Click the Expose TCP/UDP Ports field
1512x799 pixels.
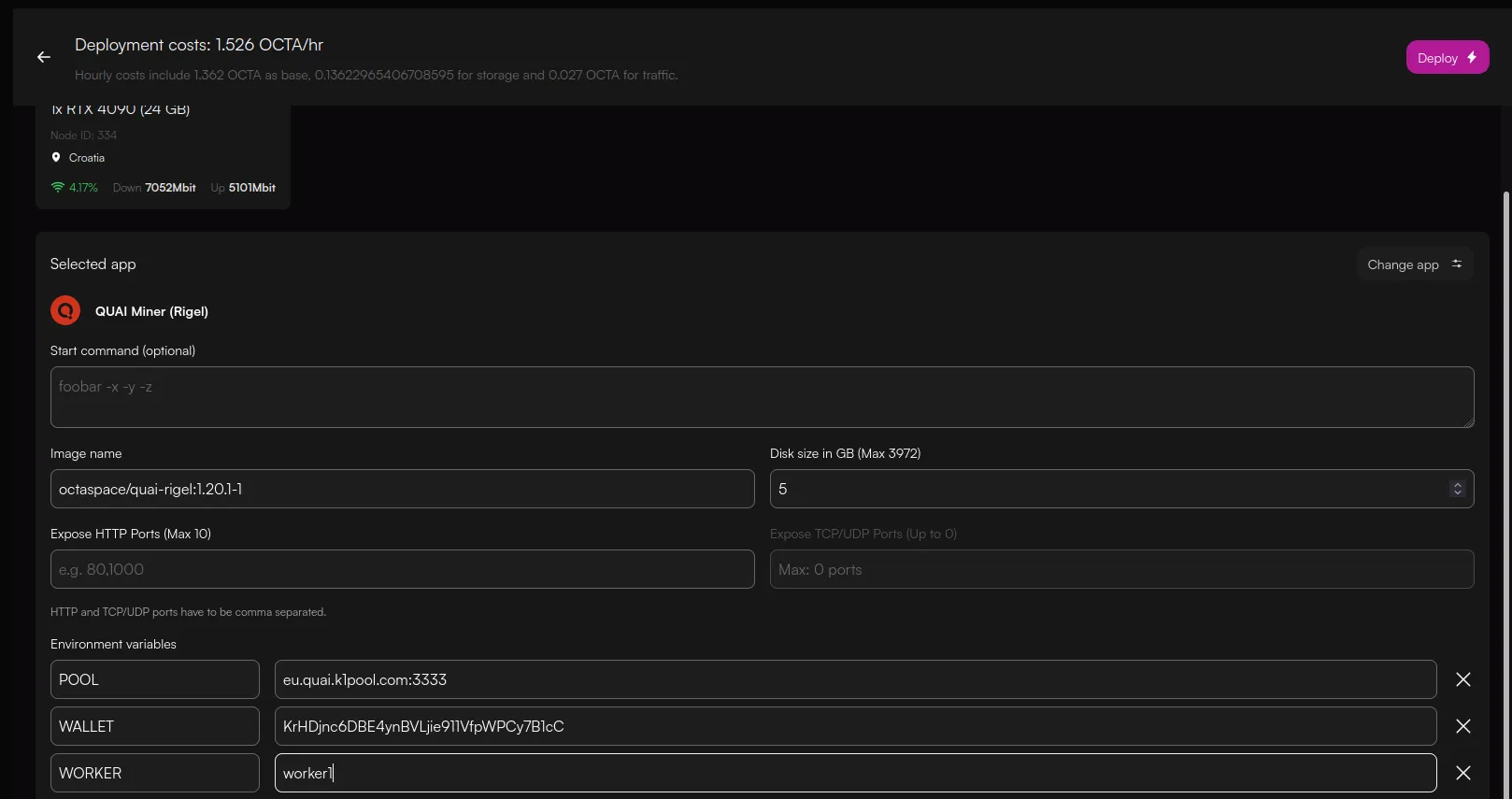1121,569
